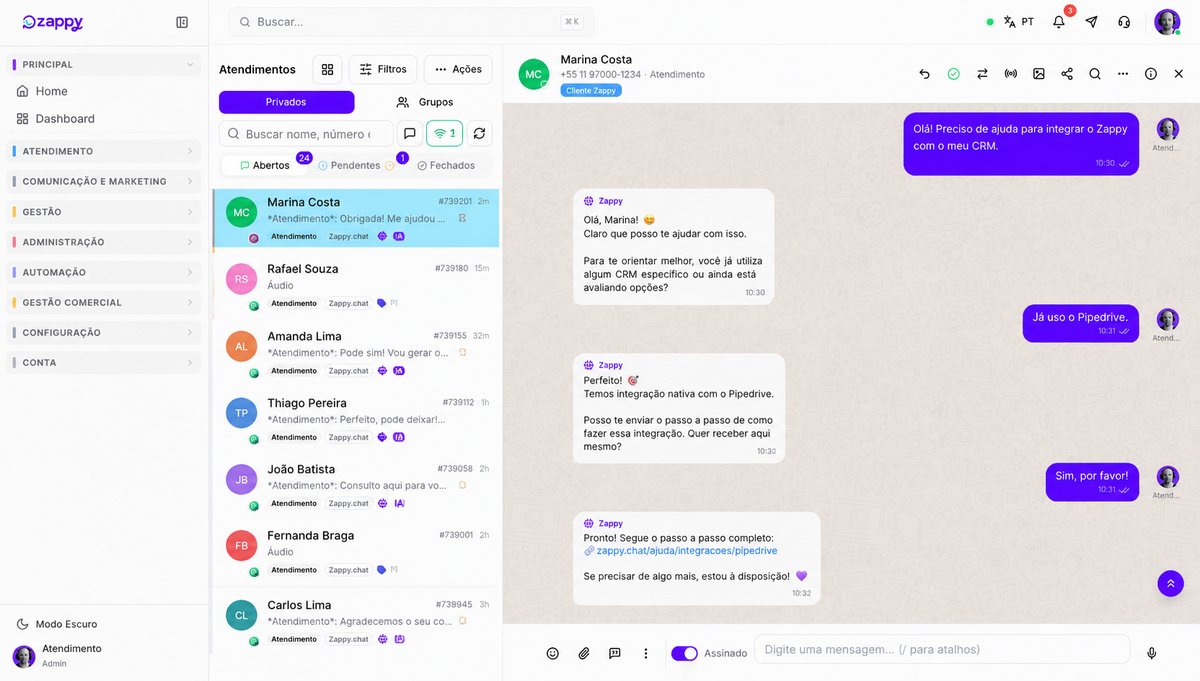Open the language translation PT selector

coord(1019,22)
